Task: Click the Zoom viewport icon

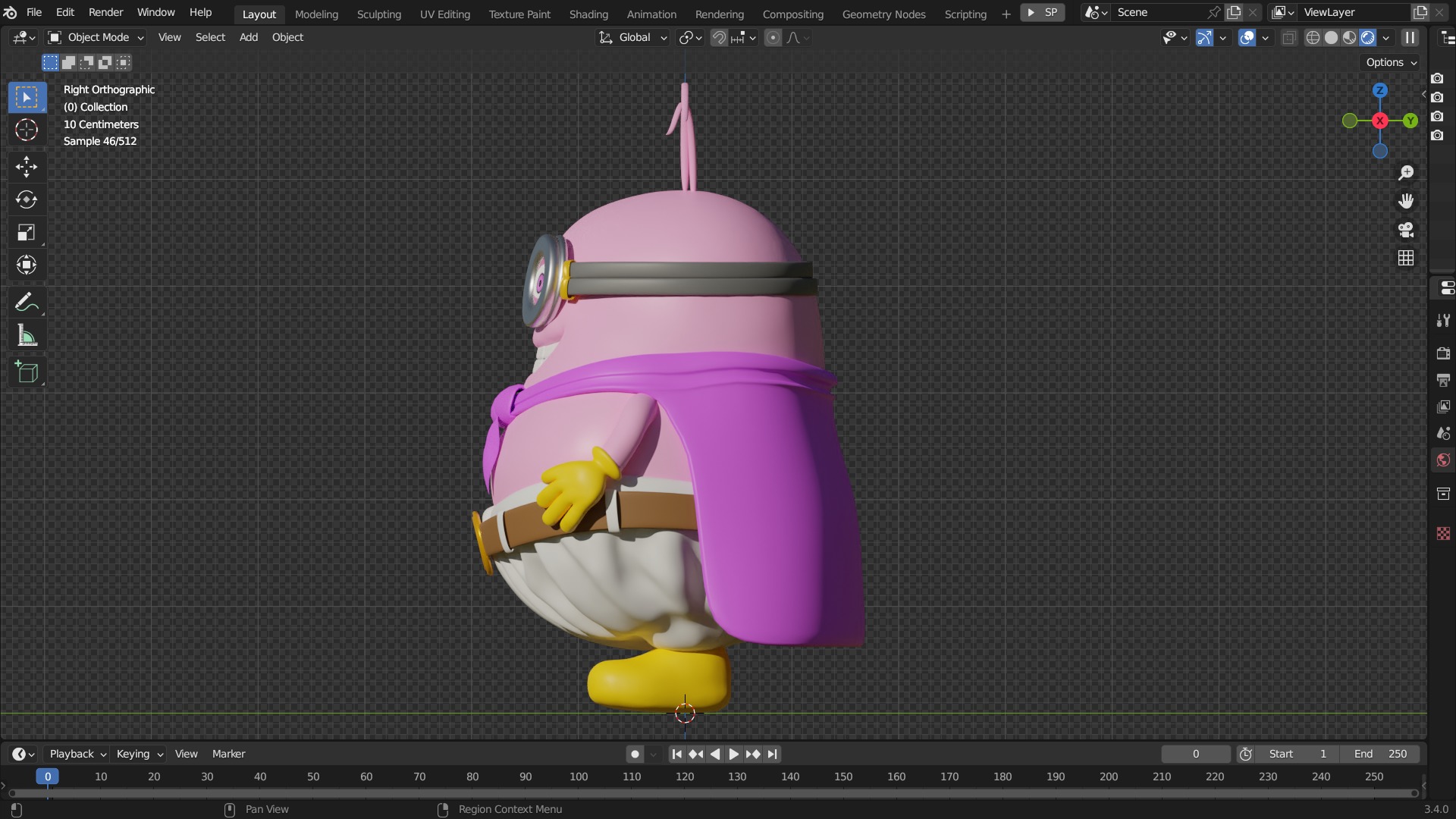Action: coord(1406,173)
